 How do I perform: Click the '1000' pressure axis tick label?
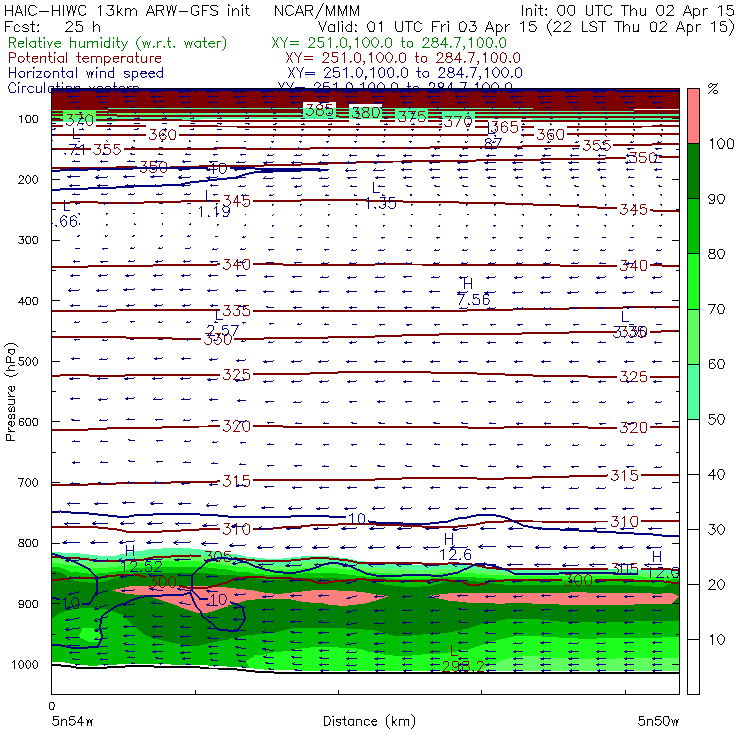click(x=25, y=665)
